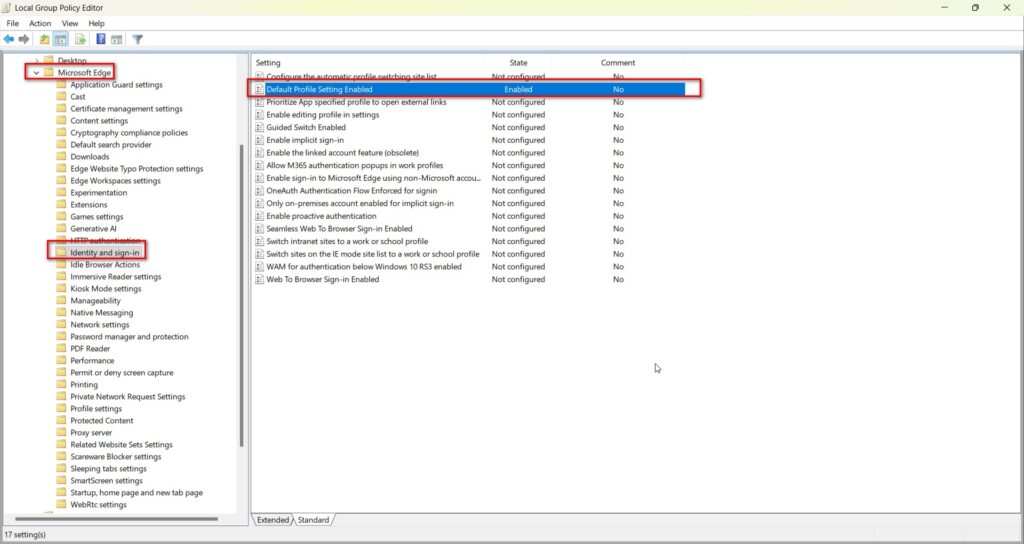Select Enable editing profile in settings policy
Image resolution: width=1024 pixels, height=544 pixels.
point(323,115)
